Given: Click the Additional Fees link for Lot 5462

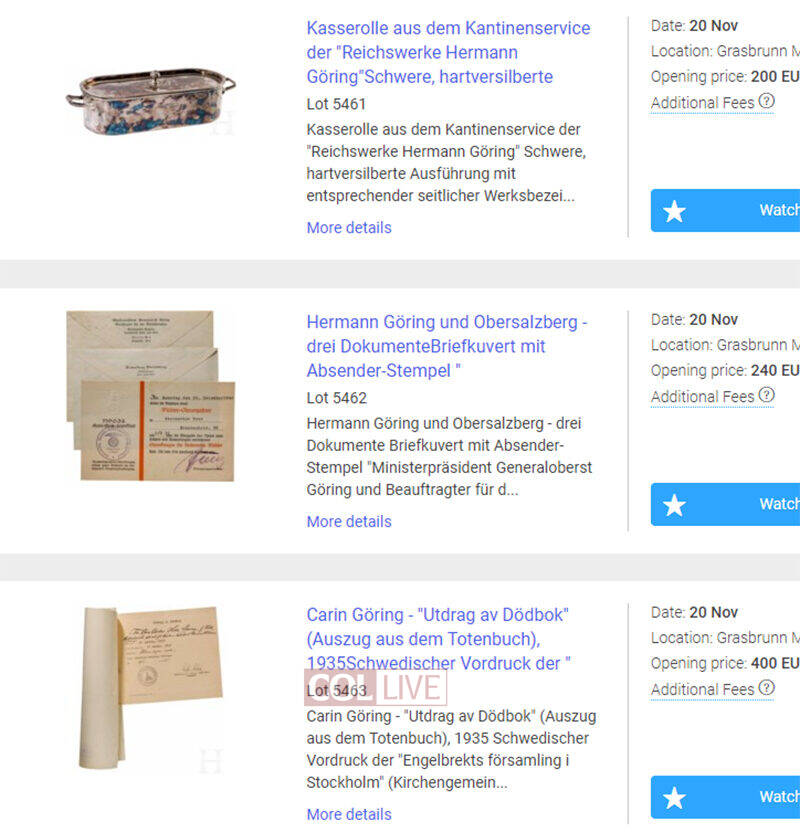Looking at the screenshot, I should point(702,397).
